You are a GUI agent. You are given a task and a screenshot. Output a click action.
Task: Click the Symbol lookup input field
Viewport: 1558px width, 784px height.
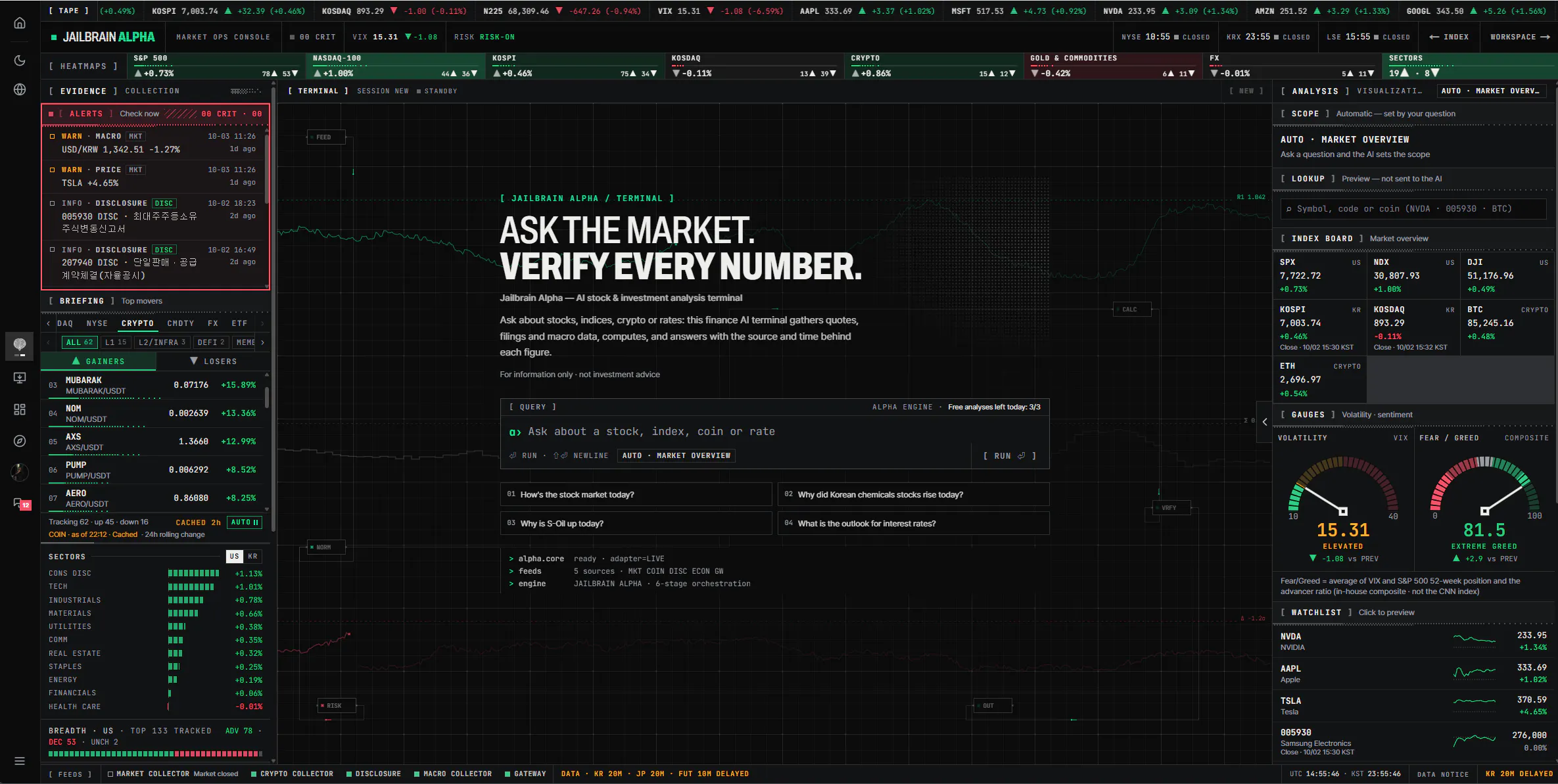click(x=1413, y=209)
